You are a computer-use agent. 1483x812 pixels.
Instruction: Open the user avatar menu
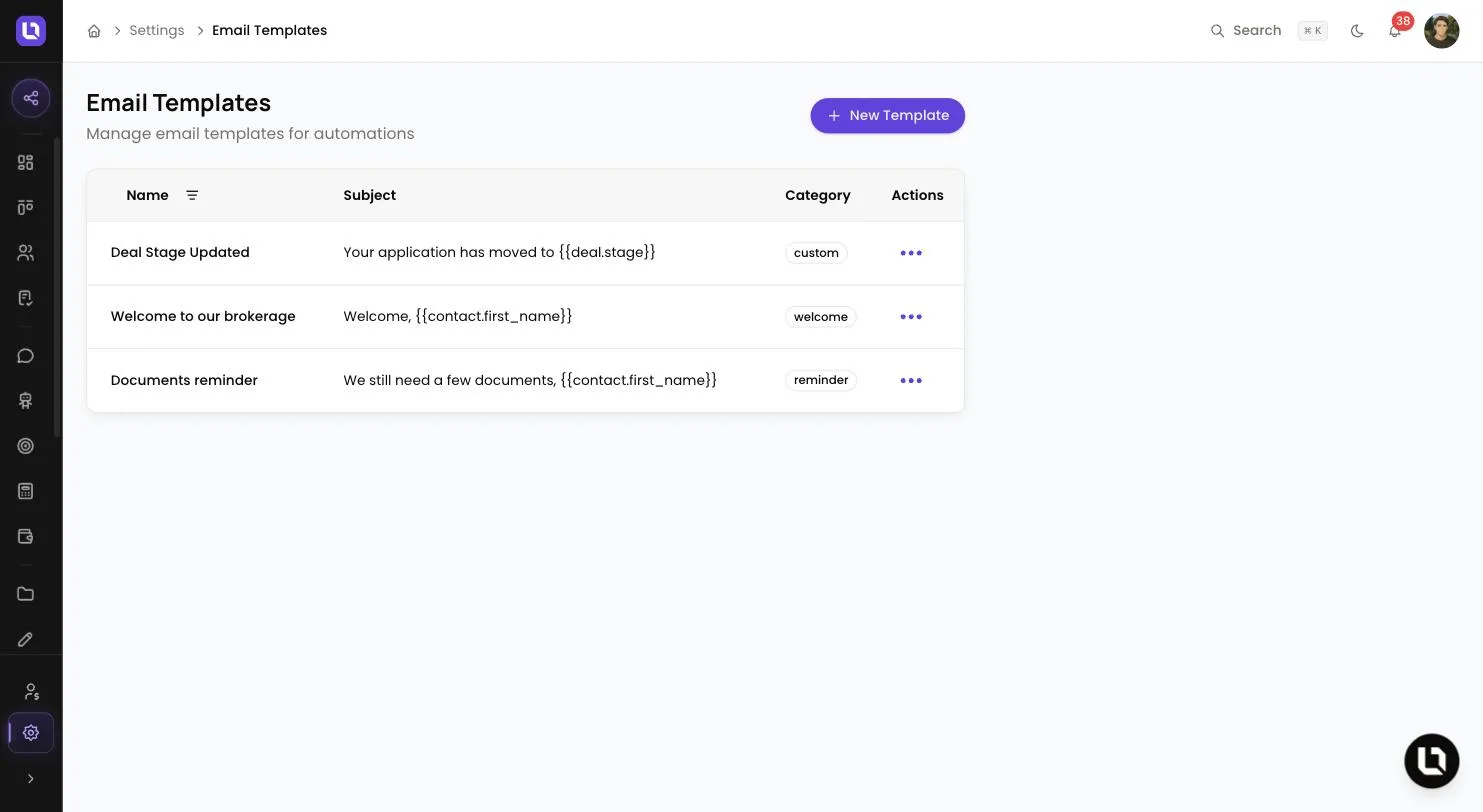[1441, 31]
